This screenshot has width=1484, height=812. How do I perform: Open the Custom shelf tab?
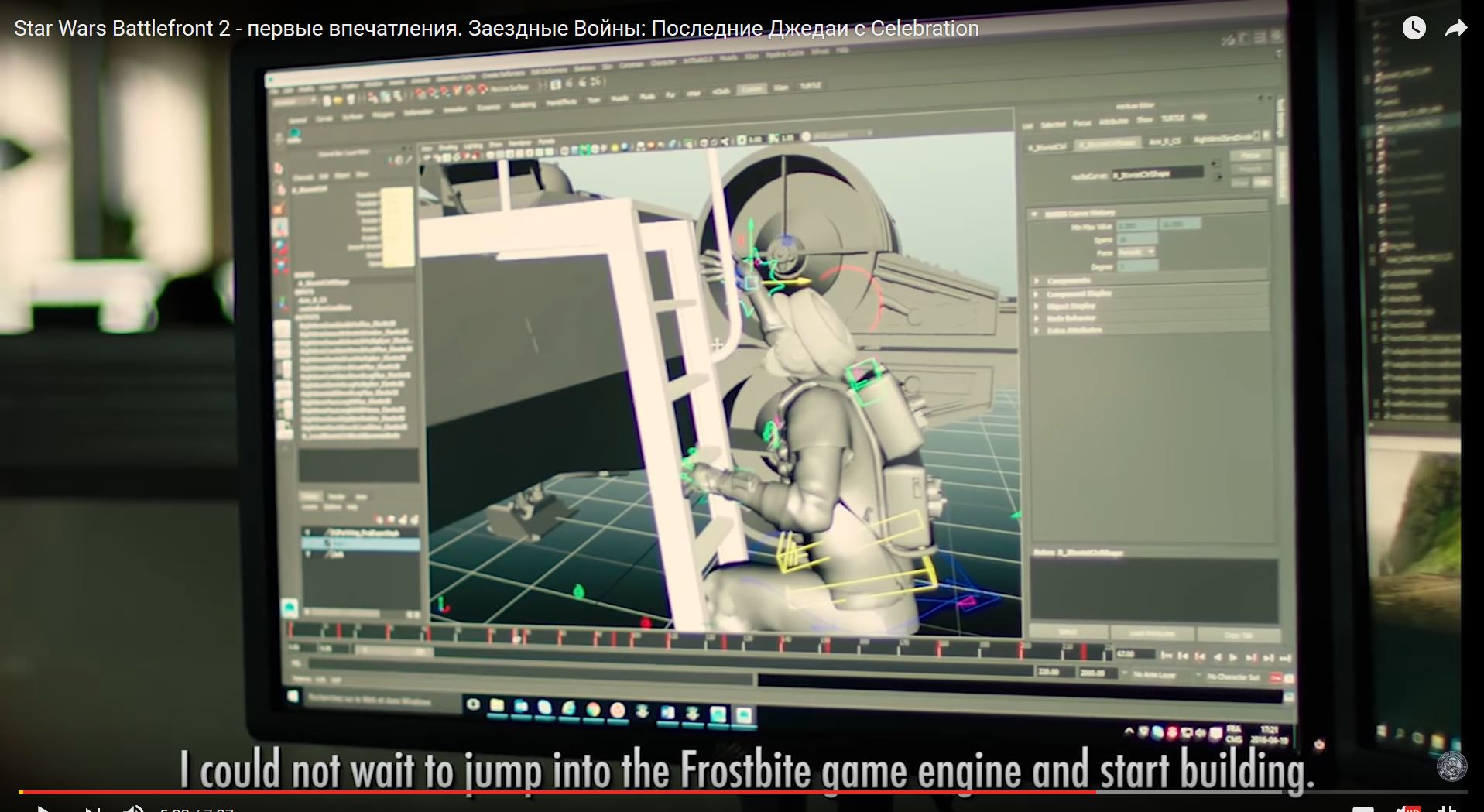point(752,89)
